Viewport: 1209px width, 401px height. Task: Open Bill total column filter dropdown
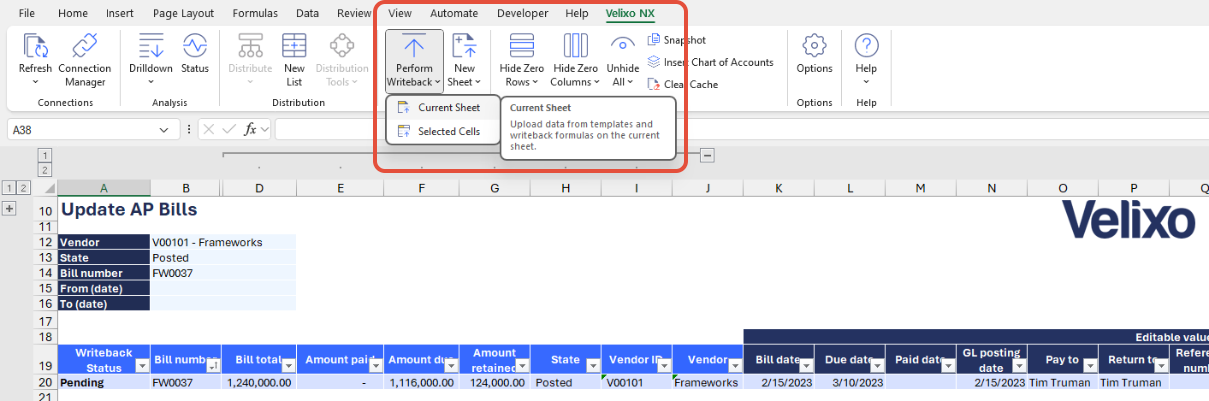coord(288,366)
